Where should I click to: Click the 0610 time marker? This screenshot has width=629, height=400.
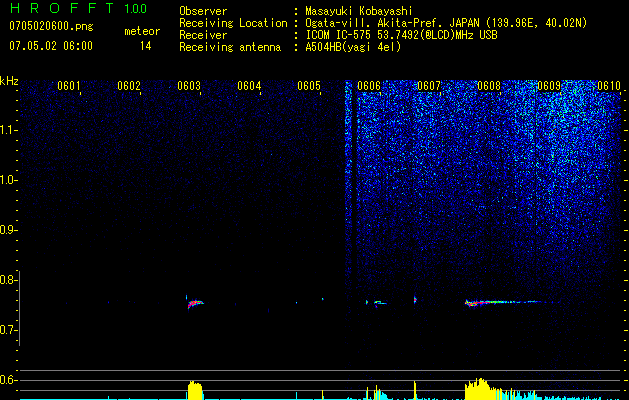[609, 86]
